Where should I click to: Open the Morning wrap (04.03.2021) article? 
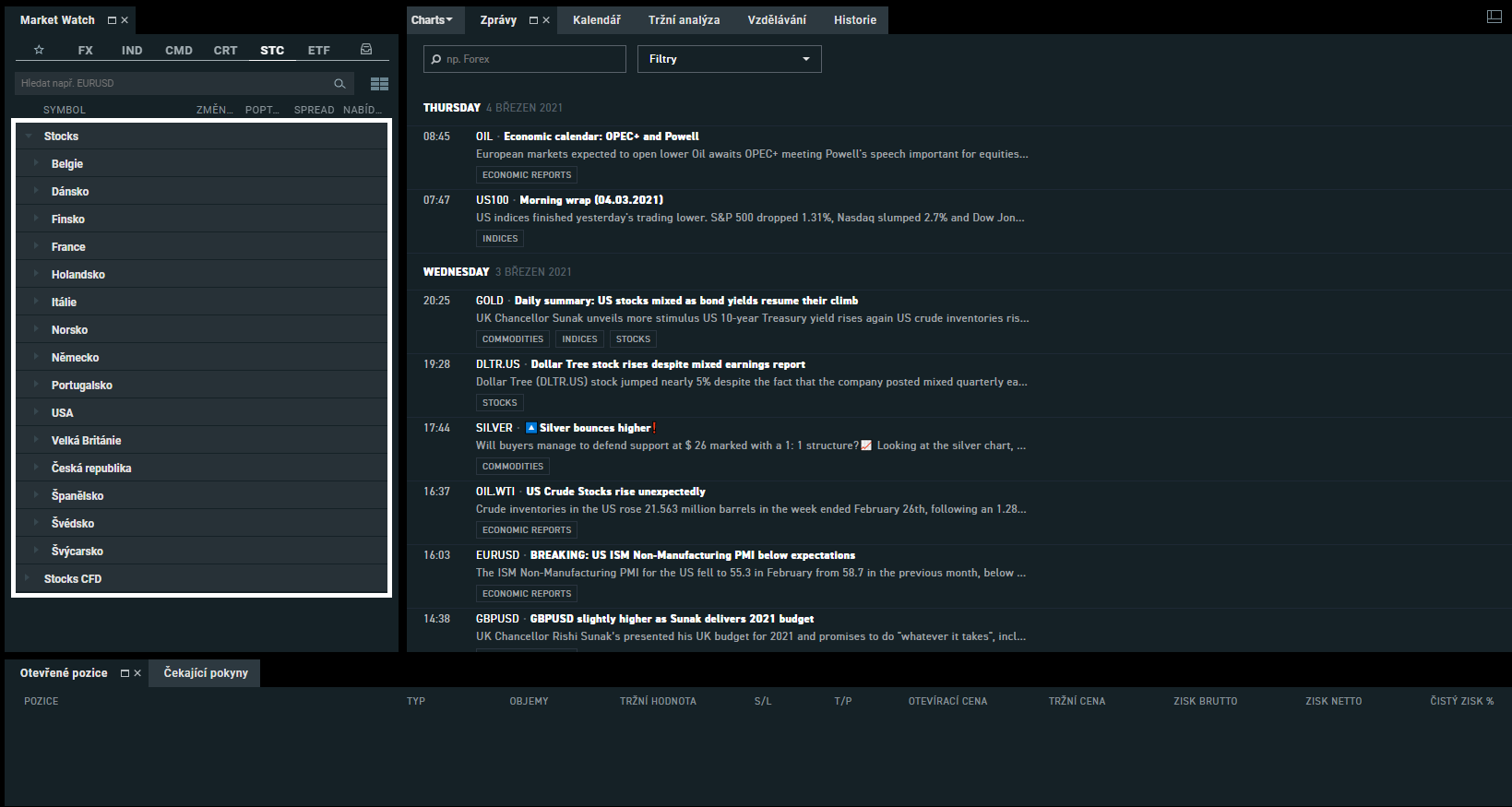pos(591,200)
